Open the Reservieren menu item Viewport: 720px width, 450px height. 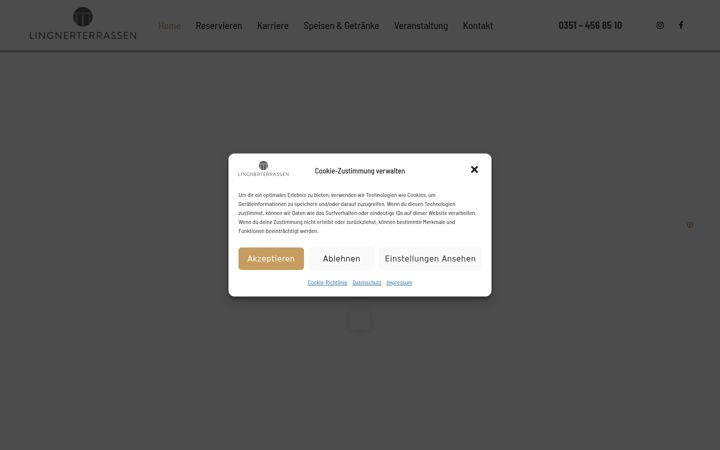[x=219, y=26]
